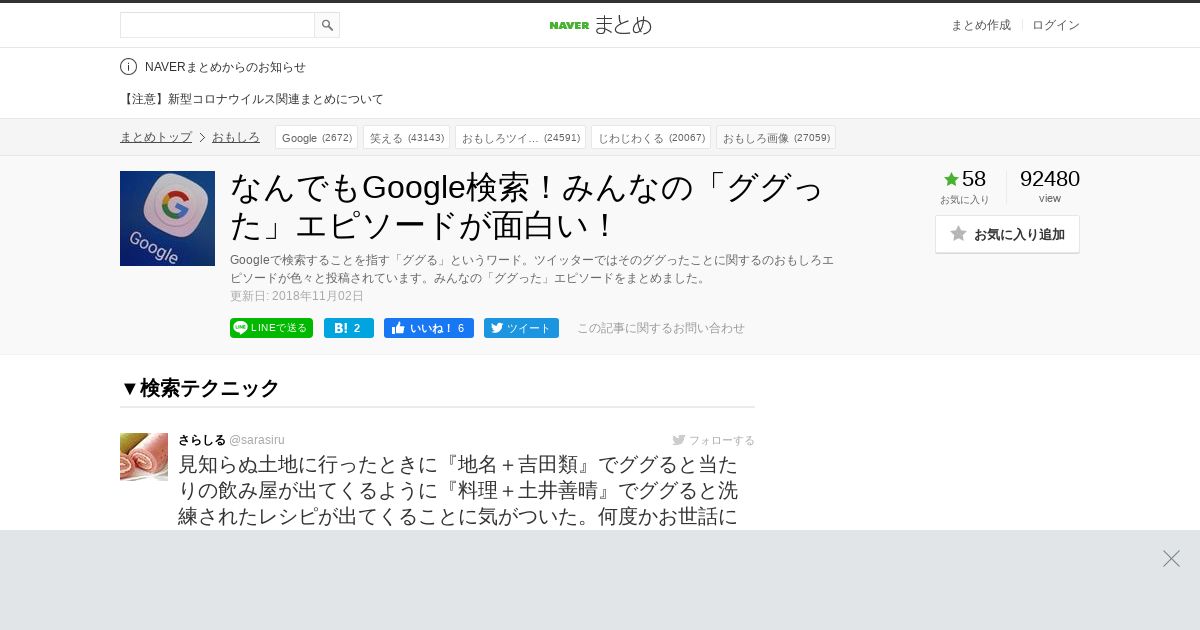Click the article title なんでもGoogle検索
This screenshot has width=1200, height=630.
pyautogui.click(x=528, y=206)
